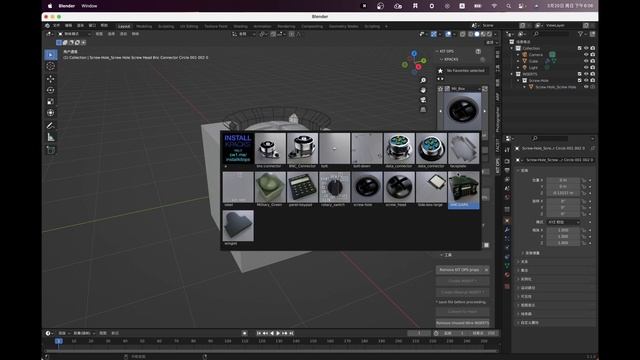Select solid viewport shading mode

point(477,34)
